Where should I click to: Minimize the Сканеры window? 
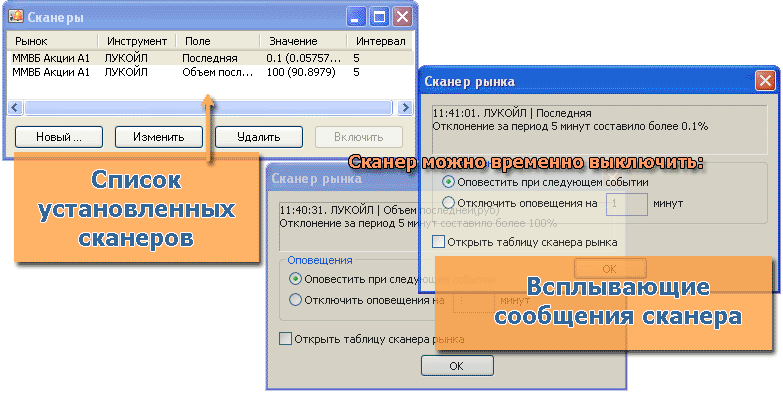(356, 17)
